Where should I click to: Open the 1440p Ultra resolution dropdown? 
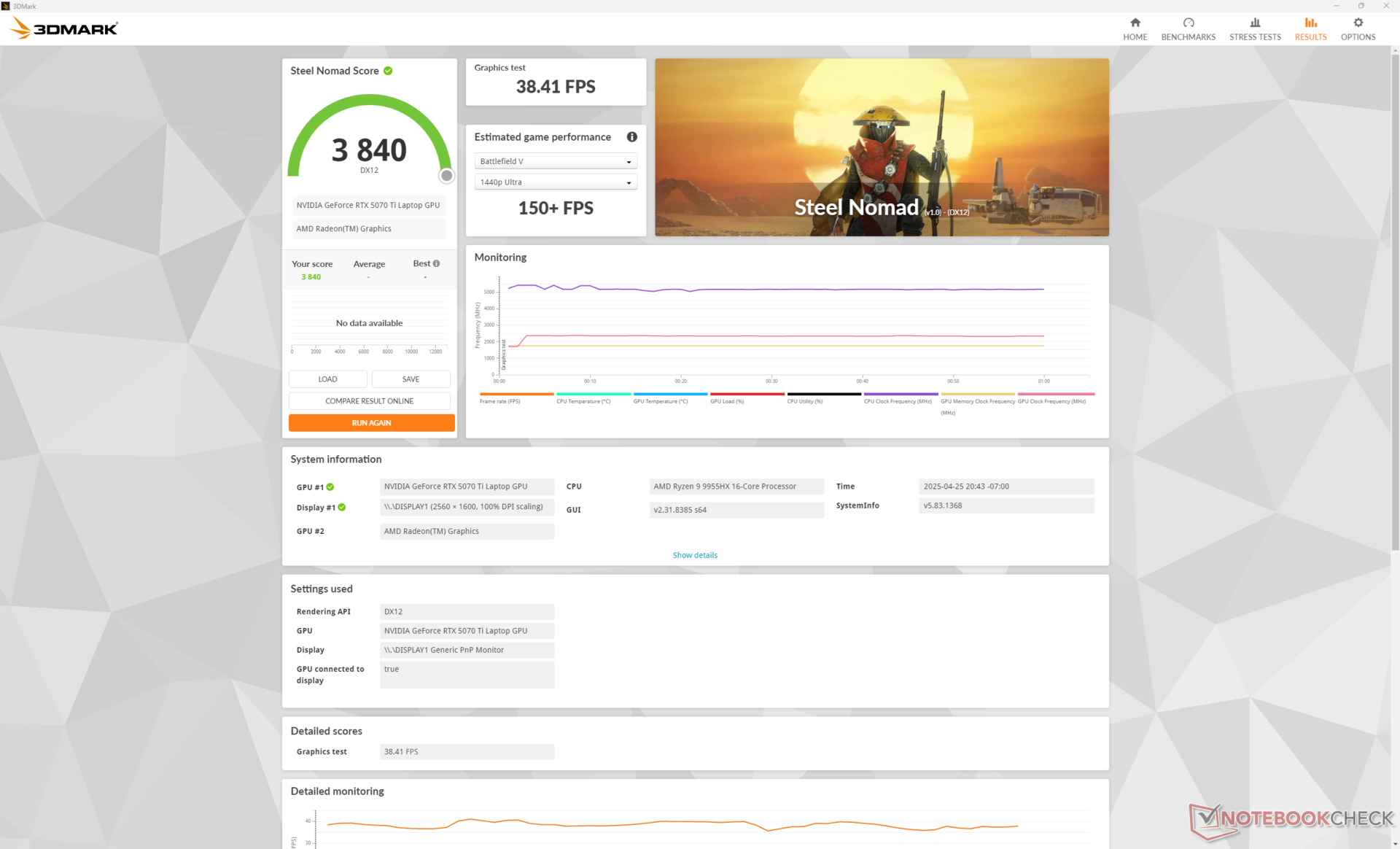click(x=555, y=182)
